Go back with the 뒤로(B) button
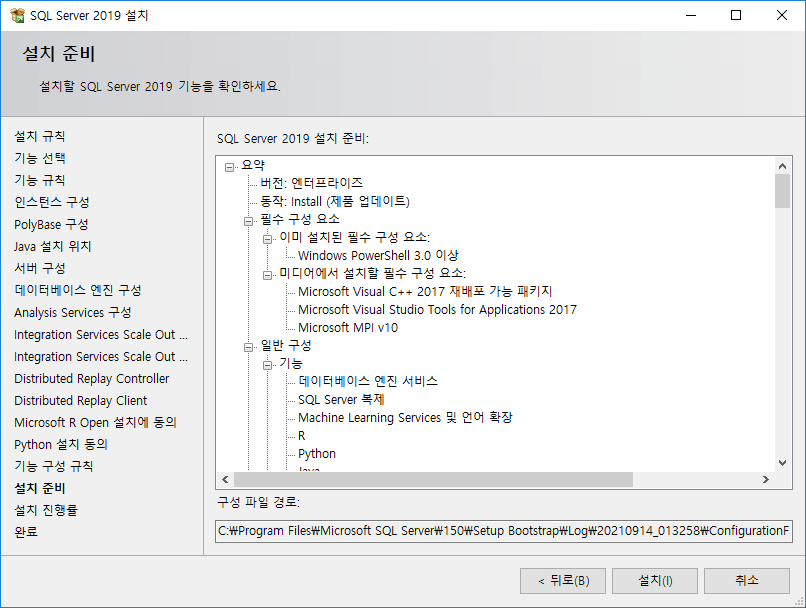This screenshot has height=608, width=806. pos(563,581)
